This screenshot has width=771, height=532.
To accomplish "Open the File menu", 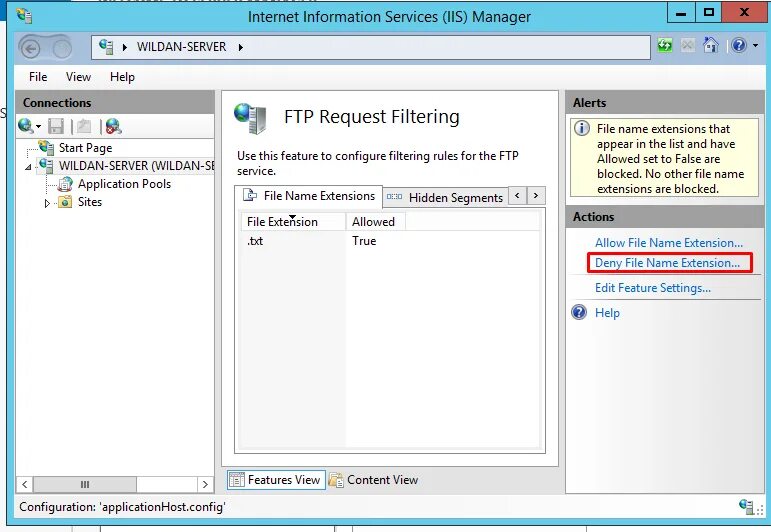I will (38, 77).
